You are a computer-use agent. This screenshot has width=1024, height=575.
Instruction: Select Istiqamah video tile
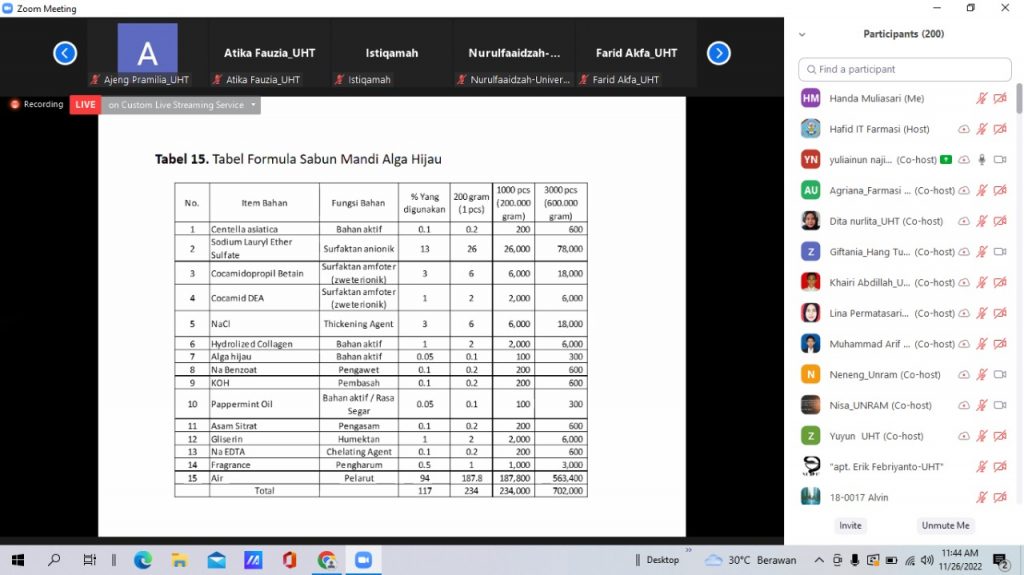(392, 53)
